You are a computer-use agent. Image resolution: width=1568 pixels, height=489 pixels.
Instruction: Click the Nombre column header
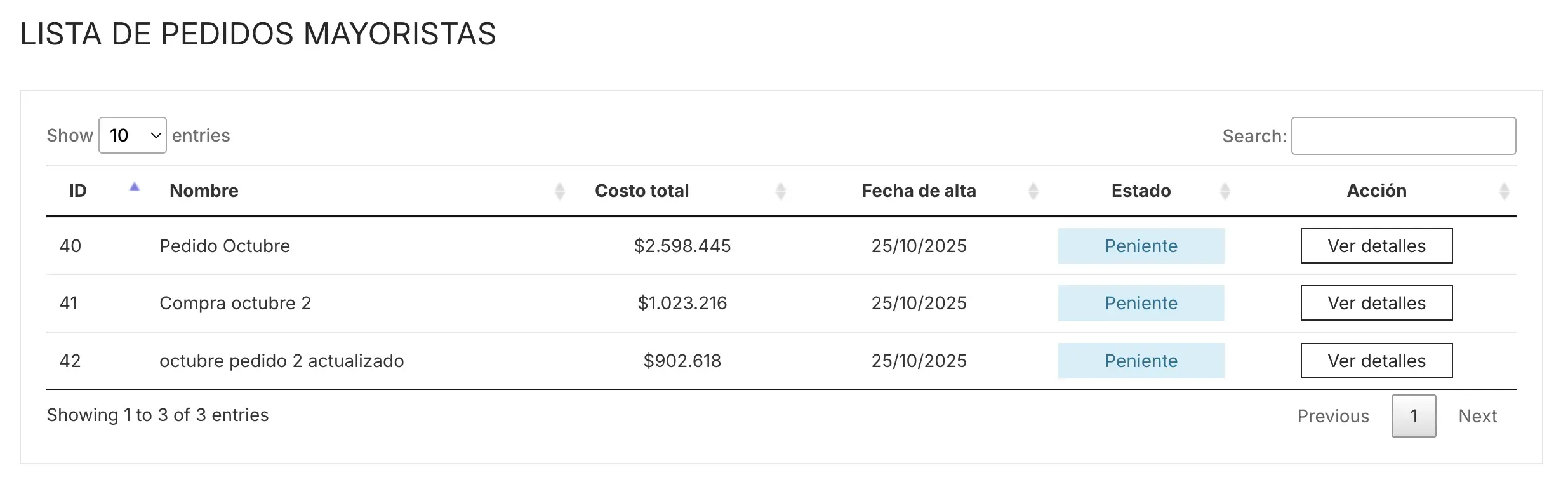click(204, 191)
